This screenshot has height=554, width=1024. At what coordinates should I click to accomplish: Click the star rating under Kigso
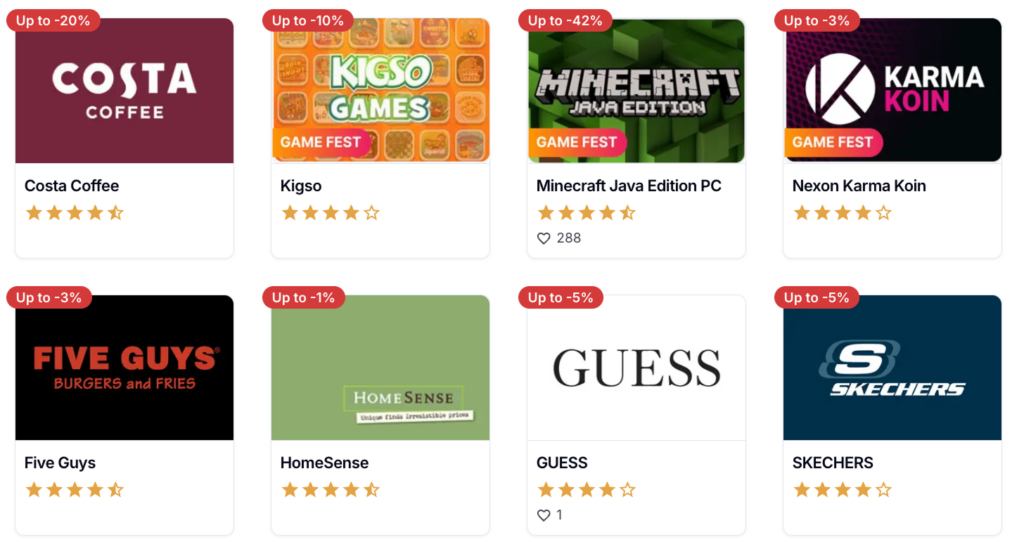[330, 213]
